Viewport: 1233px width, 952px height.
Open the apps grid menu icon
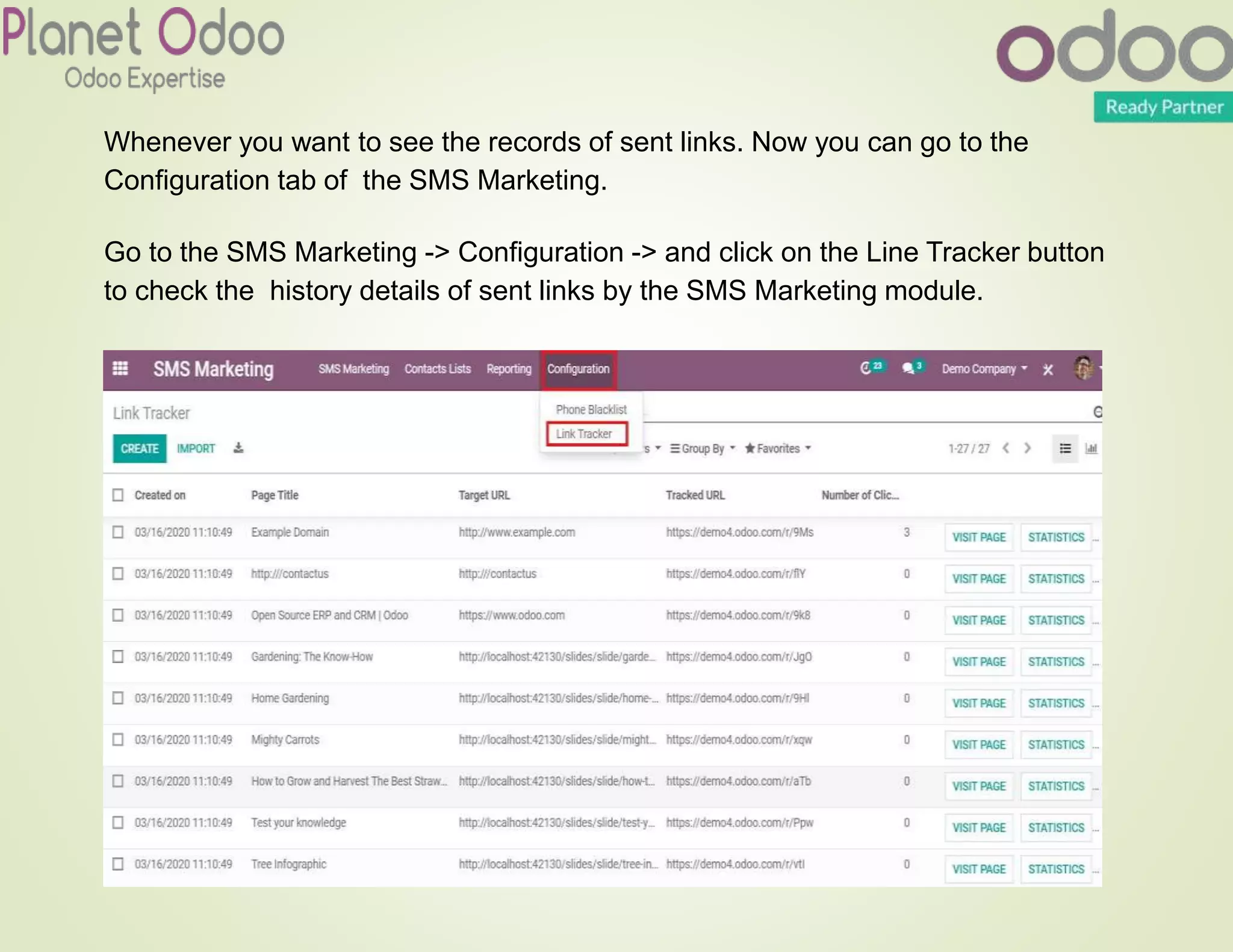point(120,368)
